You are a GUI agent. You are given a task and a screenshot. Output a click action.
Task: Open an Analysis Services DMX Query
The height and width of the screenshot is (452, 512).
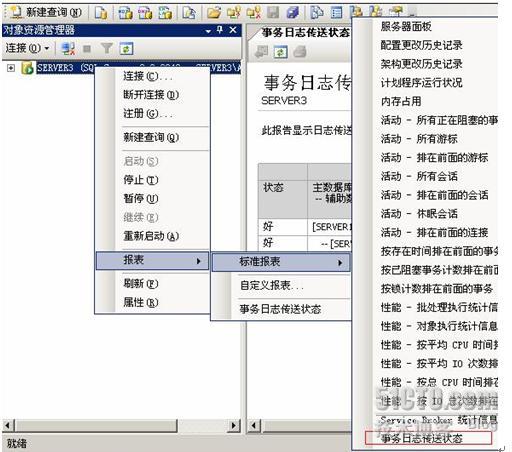click(145, 13)
